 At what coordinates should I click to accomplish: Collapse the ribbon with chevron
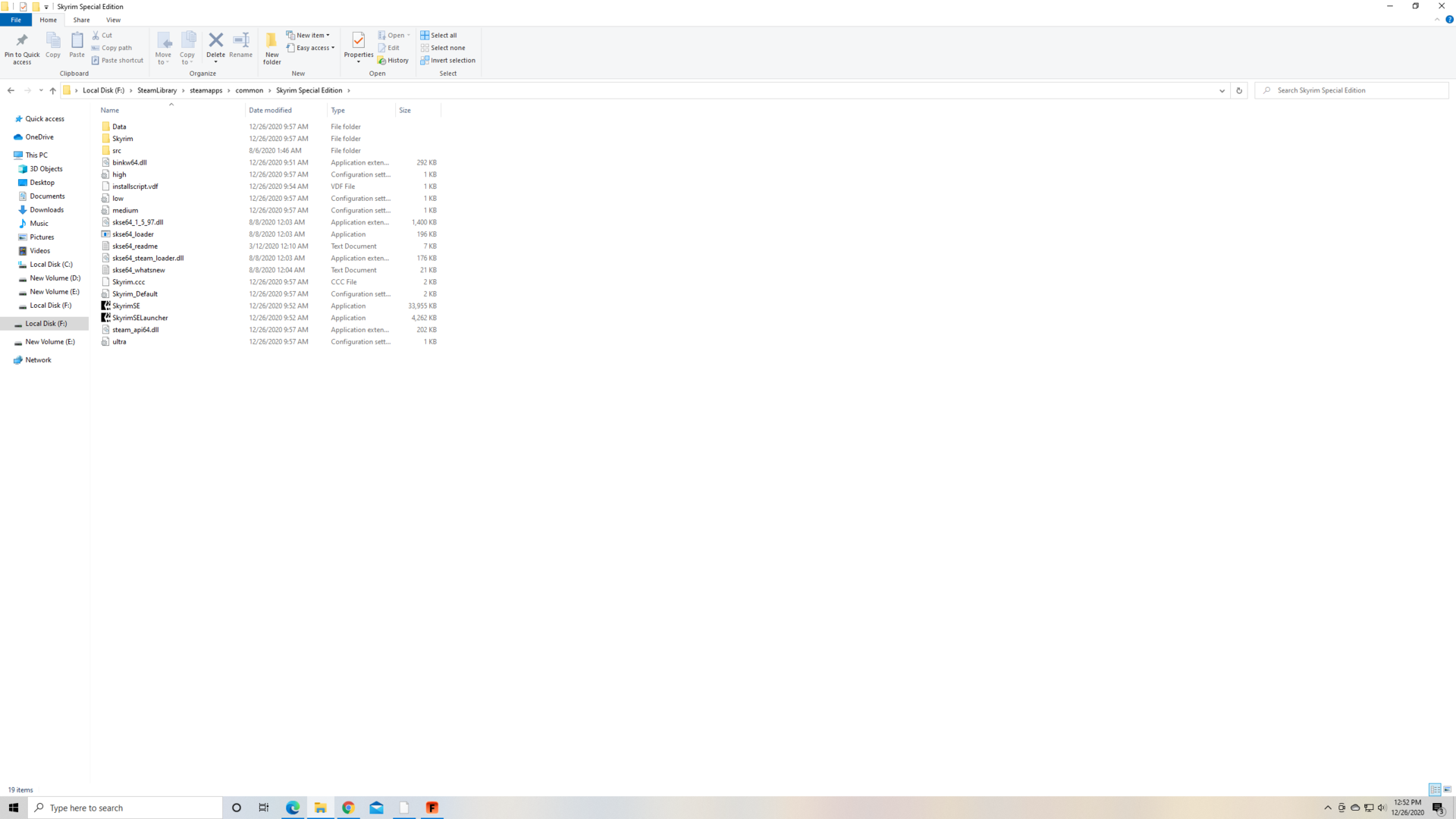tap(1437, 20)
